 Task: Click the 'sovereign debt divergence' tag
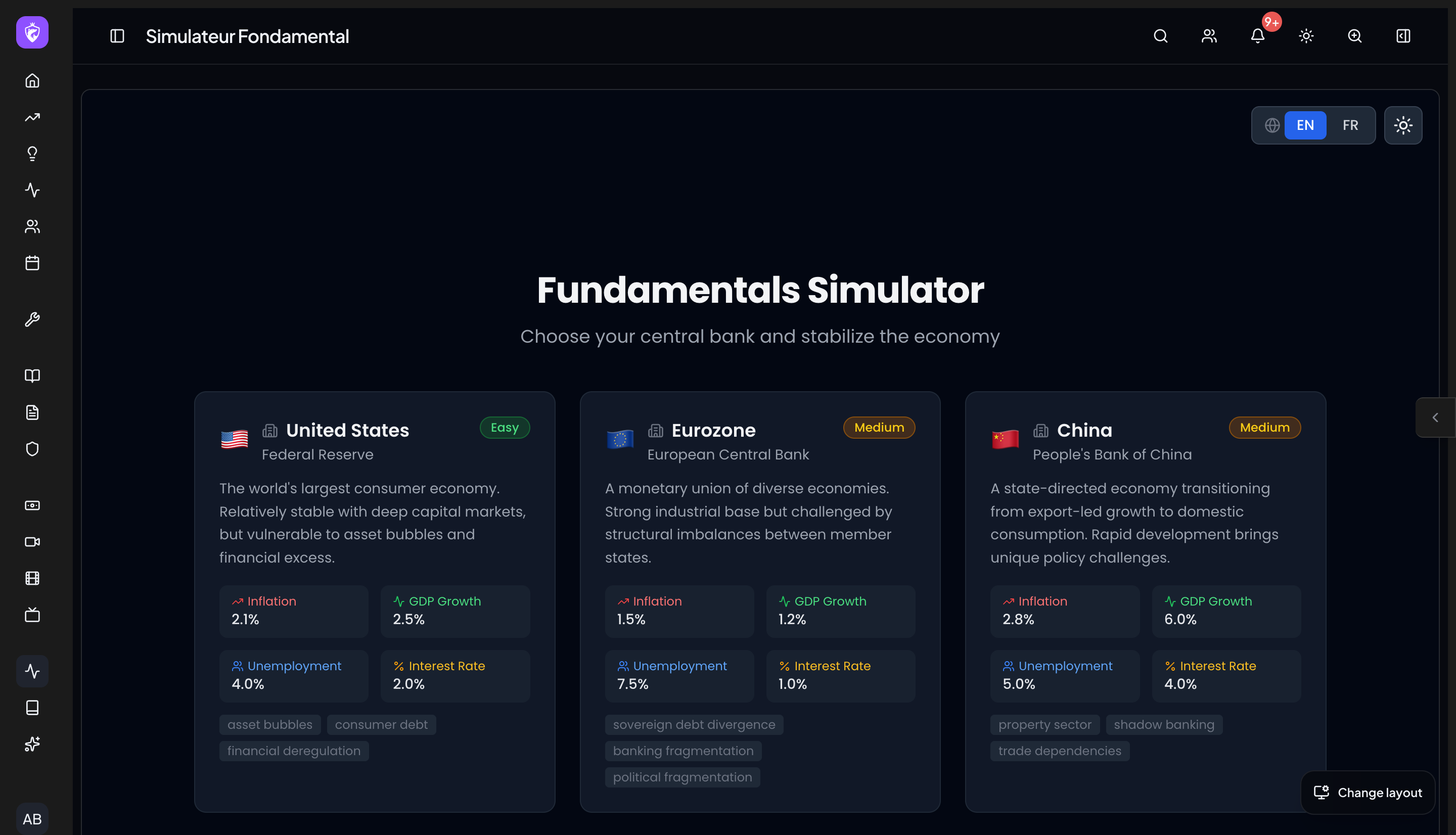[x=694, y=724]
